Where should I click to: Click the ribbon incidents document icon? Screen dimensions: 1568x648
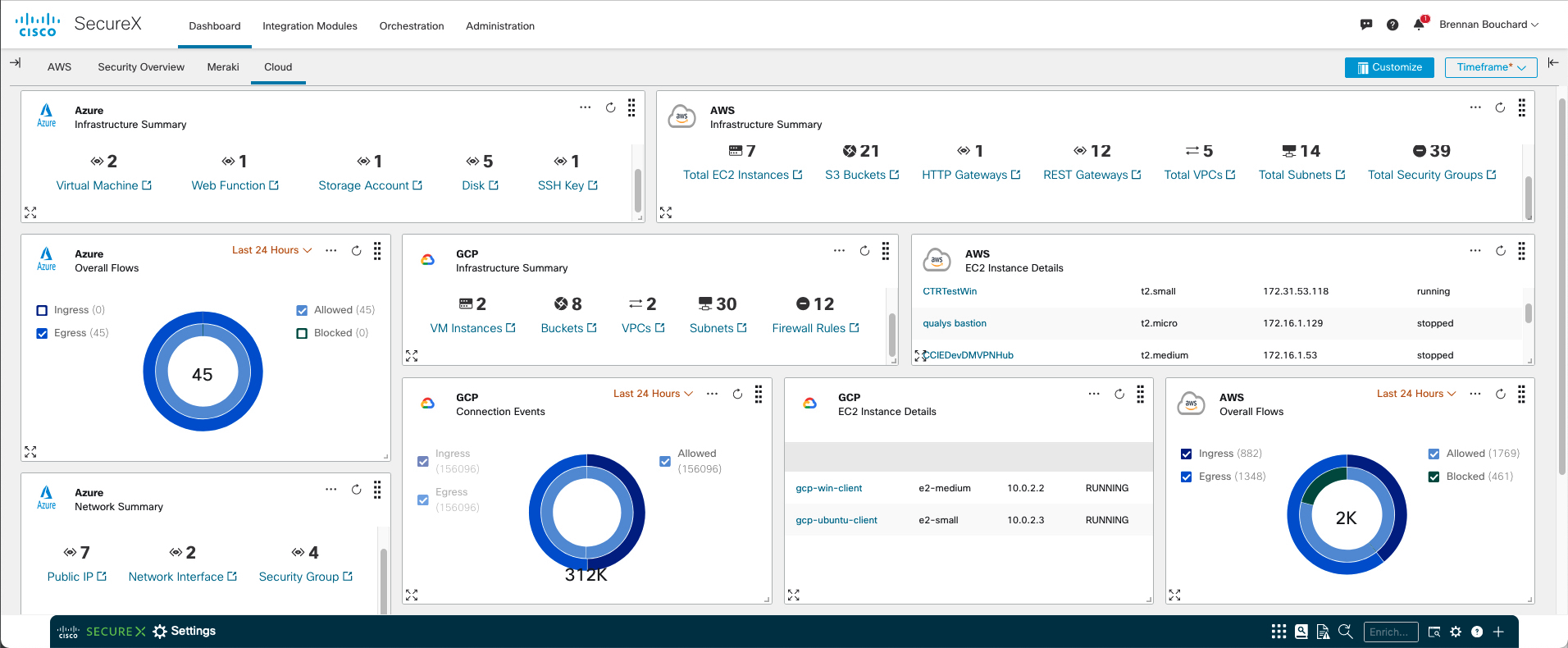[x=1323, y=632]
